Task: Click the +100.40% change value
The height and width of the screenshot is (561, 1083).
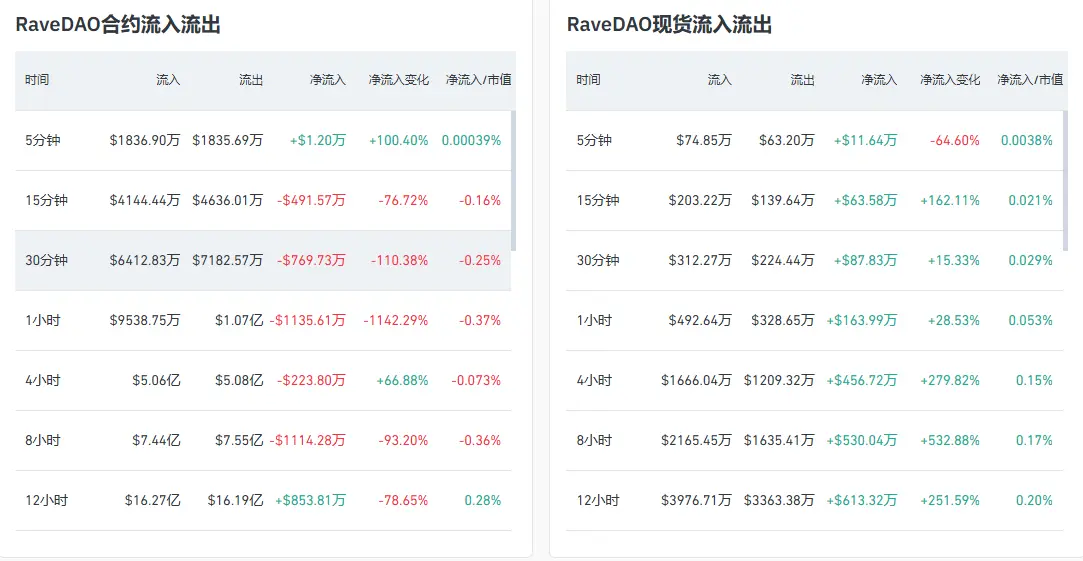Action: click(x=399, y=140)
